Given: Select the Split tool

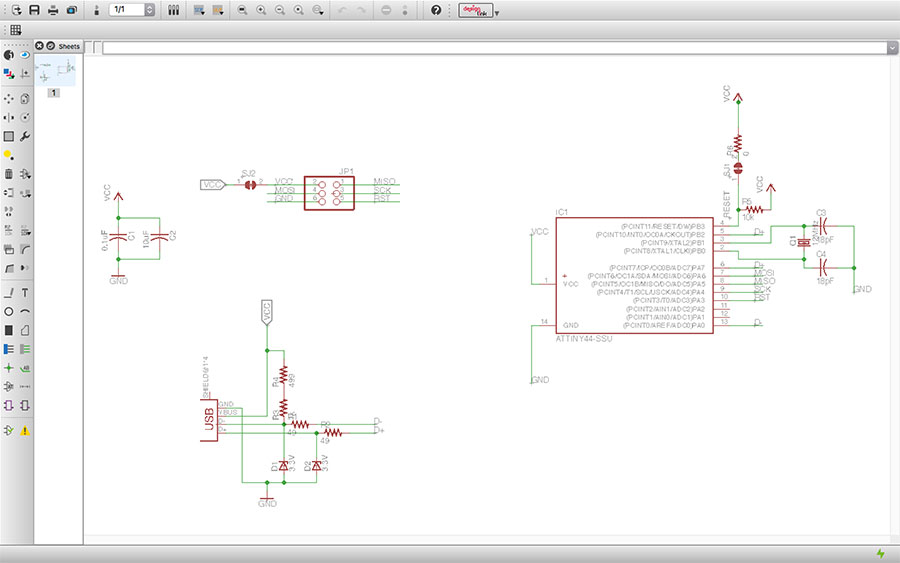Looking at the screenshot, I should 9,267.
